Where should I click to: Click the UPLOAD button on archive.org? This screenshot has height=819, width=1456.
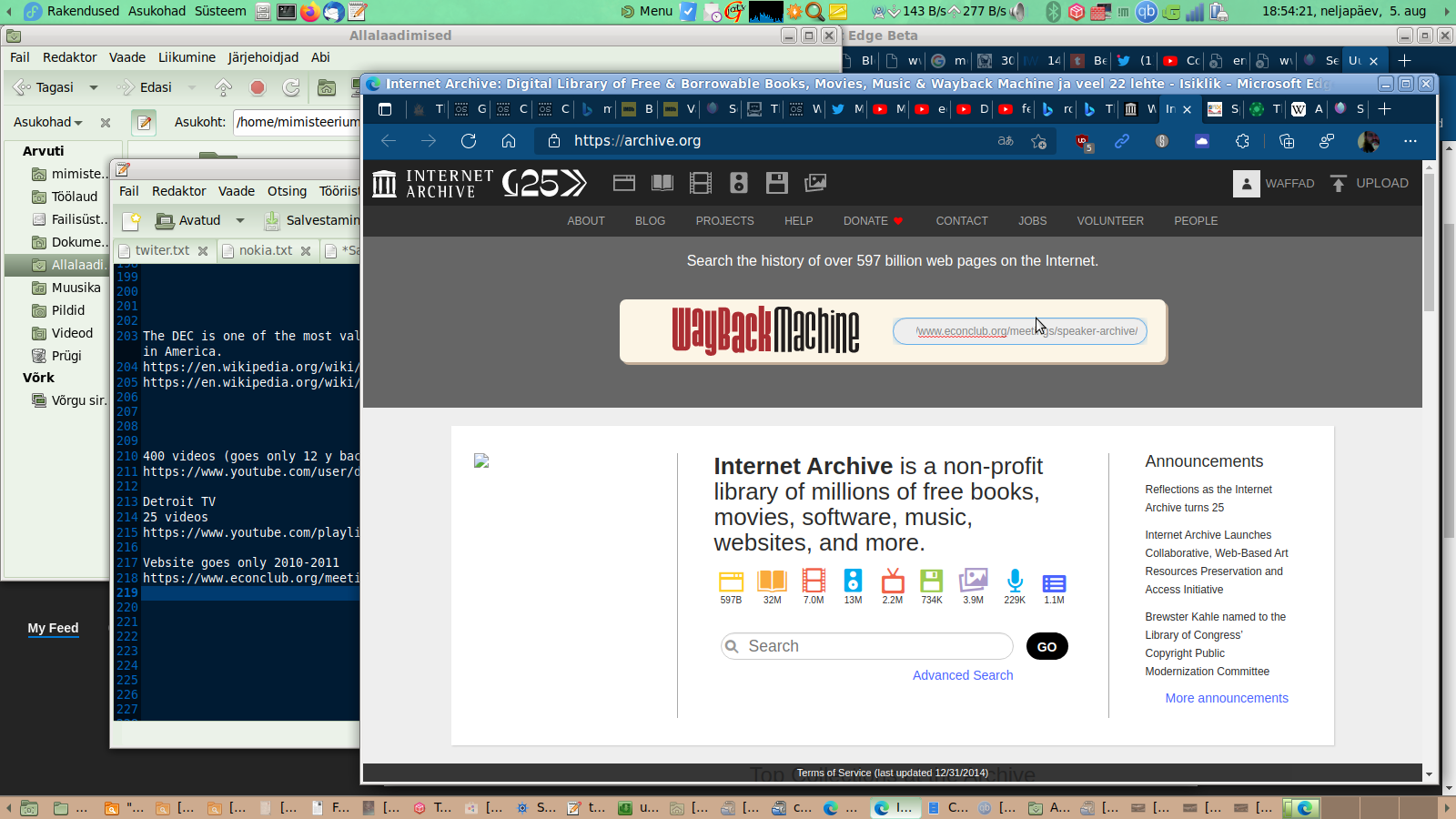1369,183
